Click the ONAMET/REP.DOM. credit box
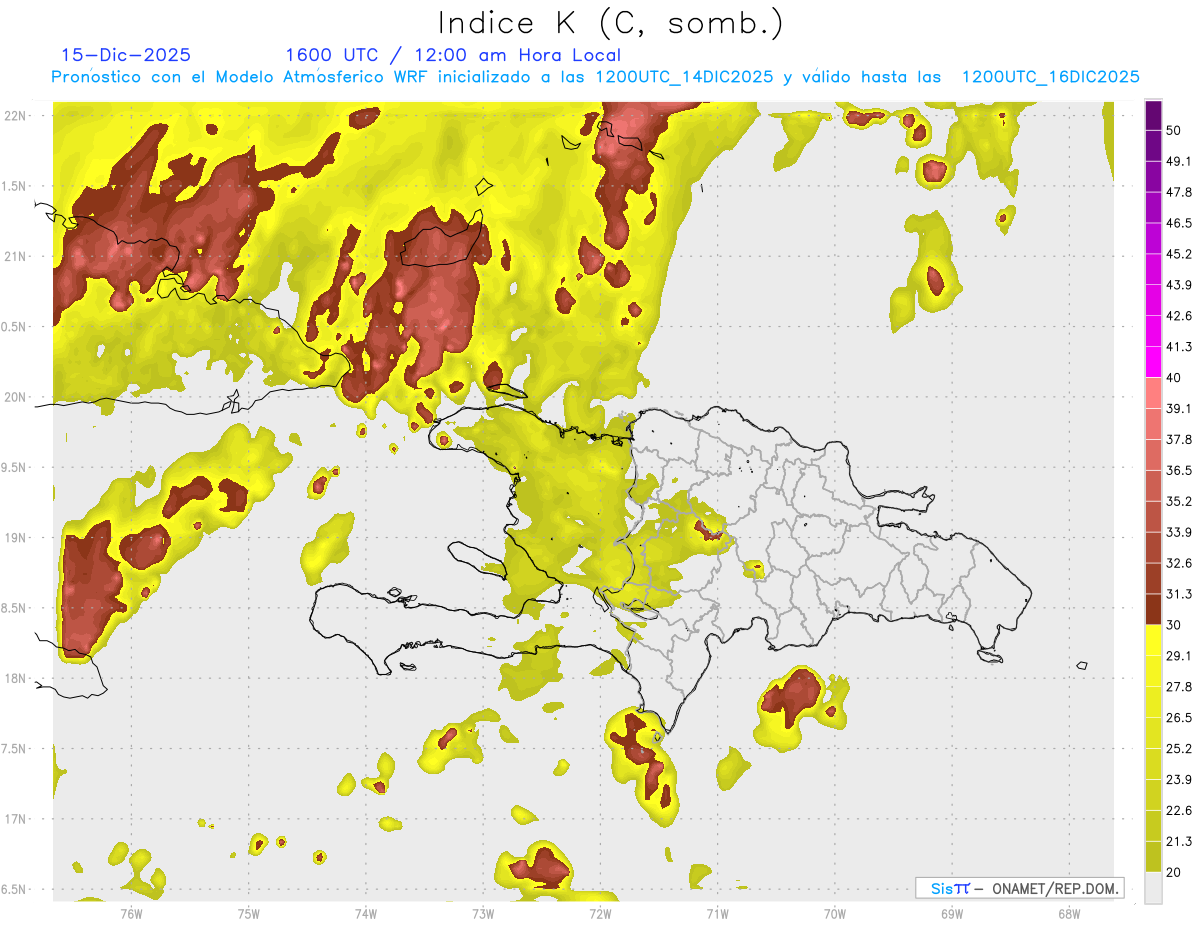1200x927 pixels. [1019, 888]
